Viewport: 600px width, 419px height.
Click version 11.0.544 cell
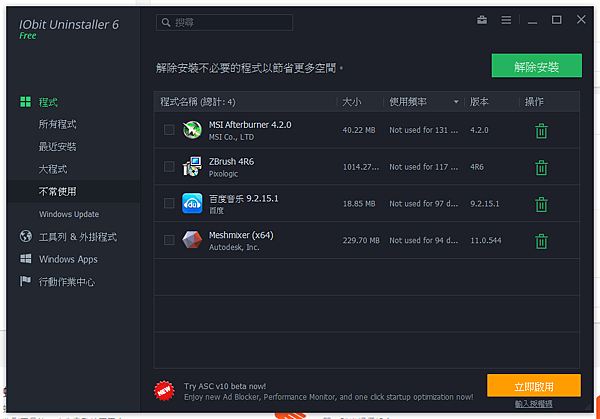pyautogui.click(x=486, y=240)
